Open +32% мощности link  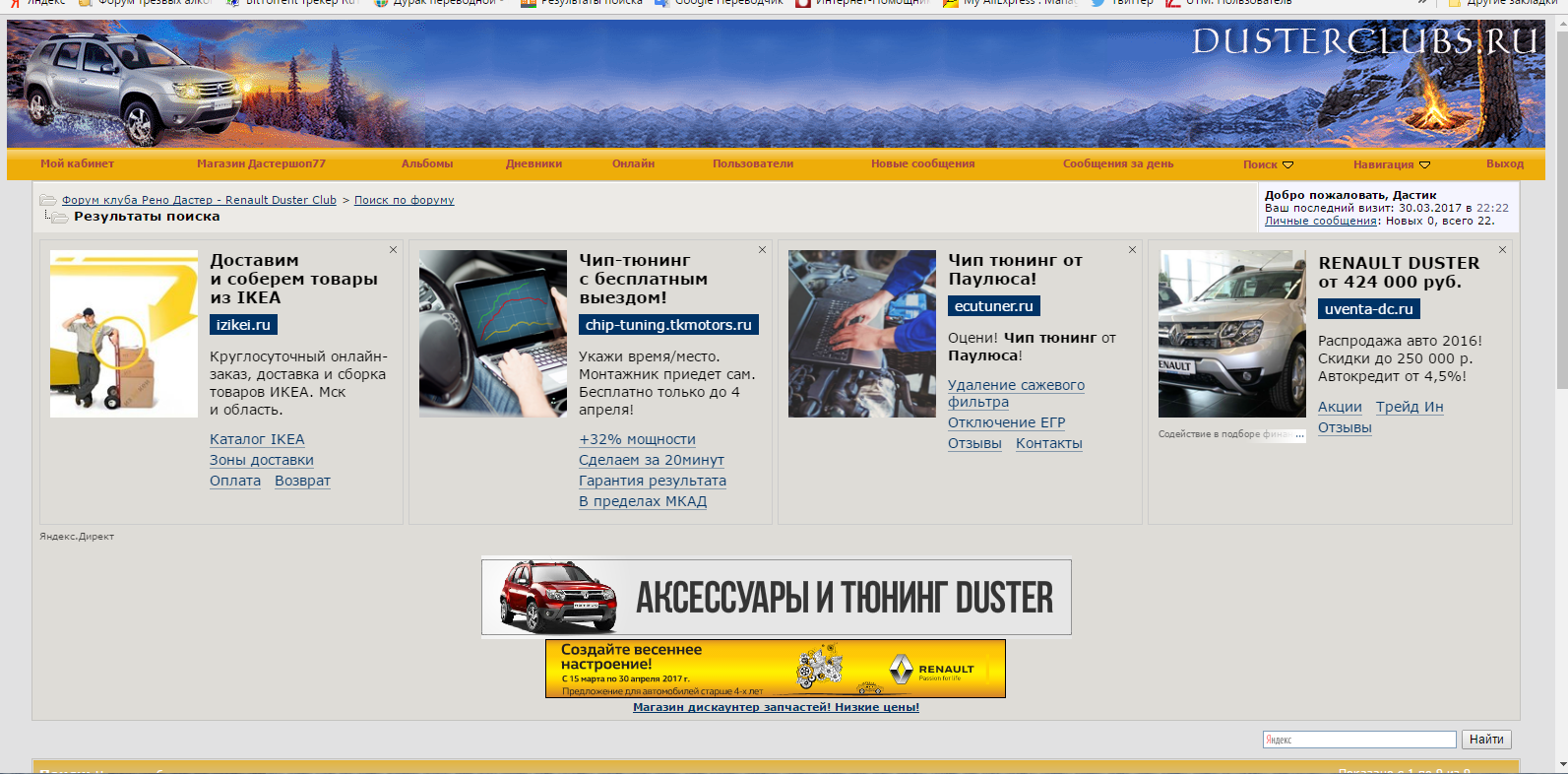[x=637, y=439]
